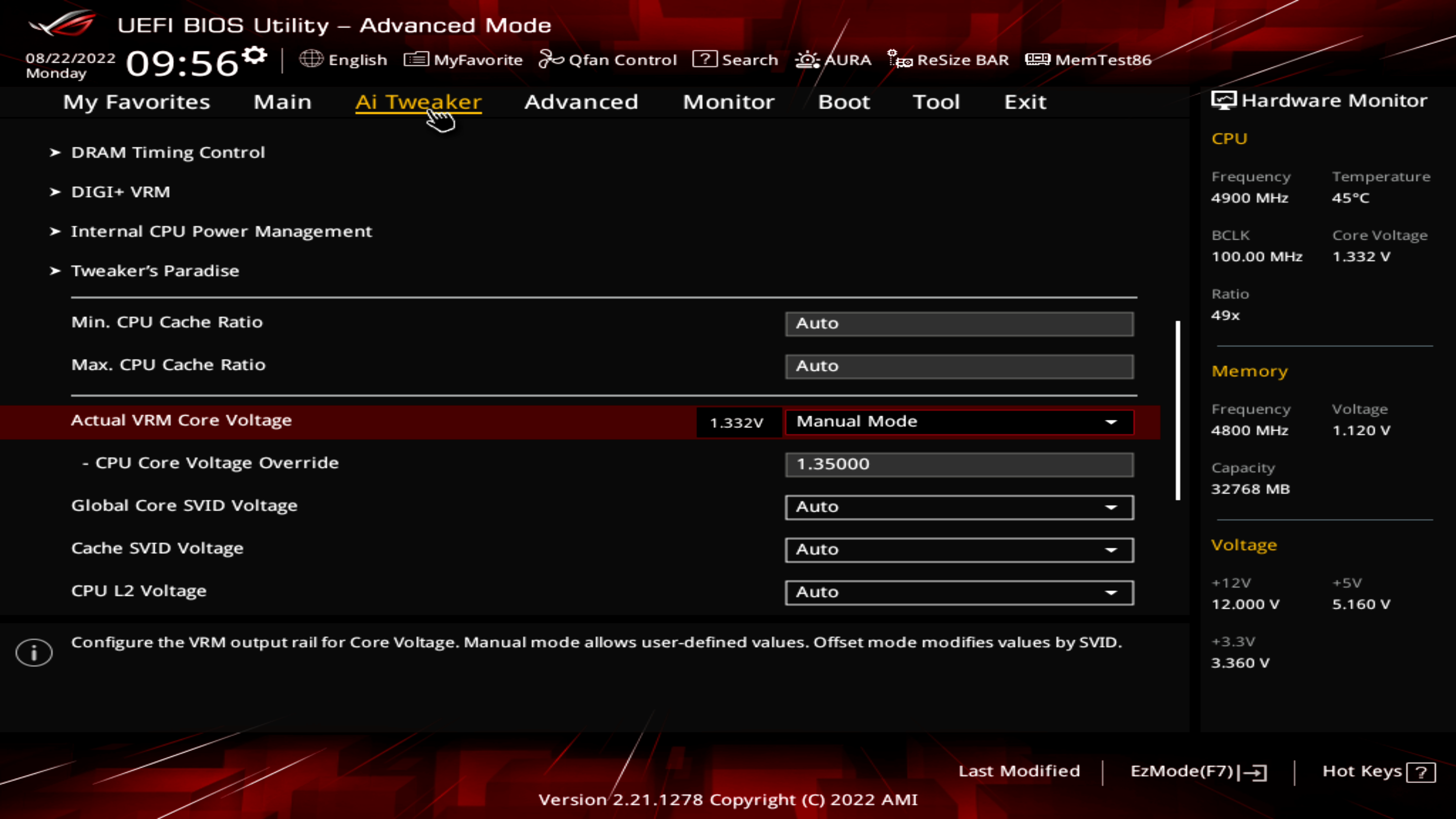Click the CPU Core Voltage Override field
This screenshot has height=819, width=1456.
pyautogui.click(x=959, y=464)
